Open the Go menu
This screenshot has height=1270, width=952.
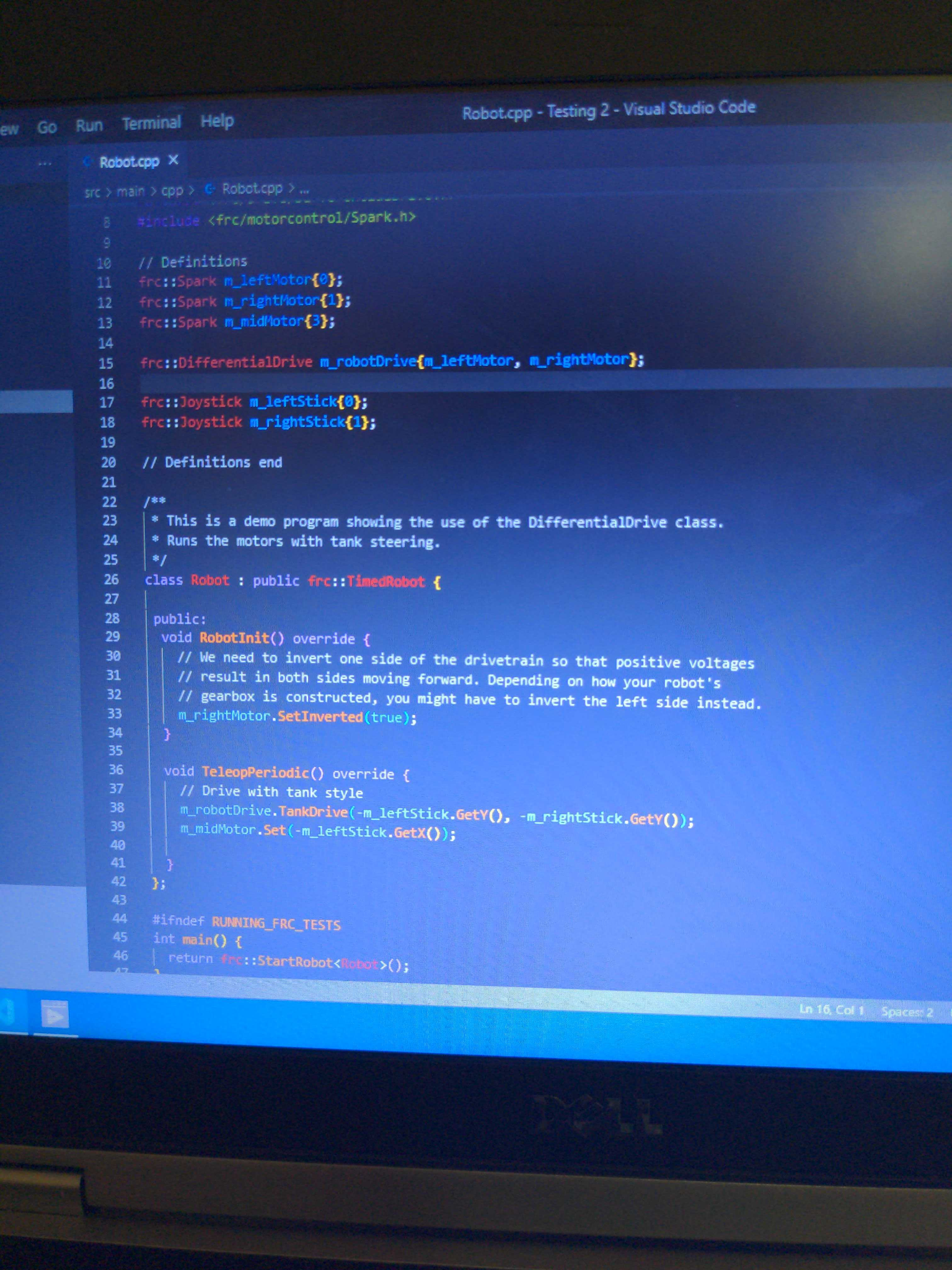[x=47, y=127]
